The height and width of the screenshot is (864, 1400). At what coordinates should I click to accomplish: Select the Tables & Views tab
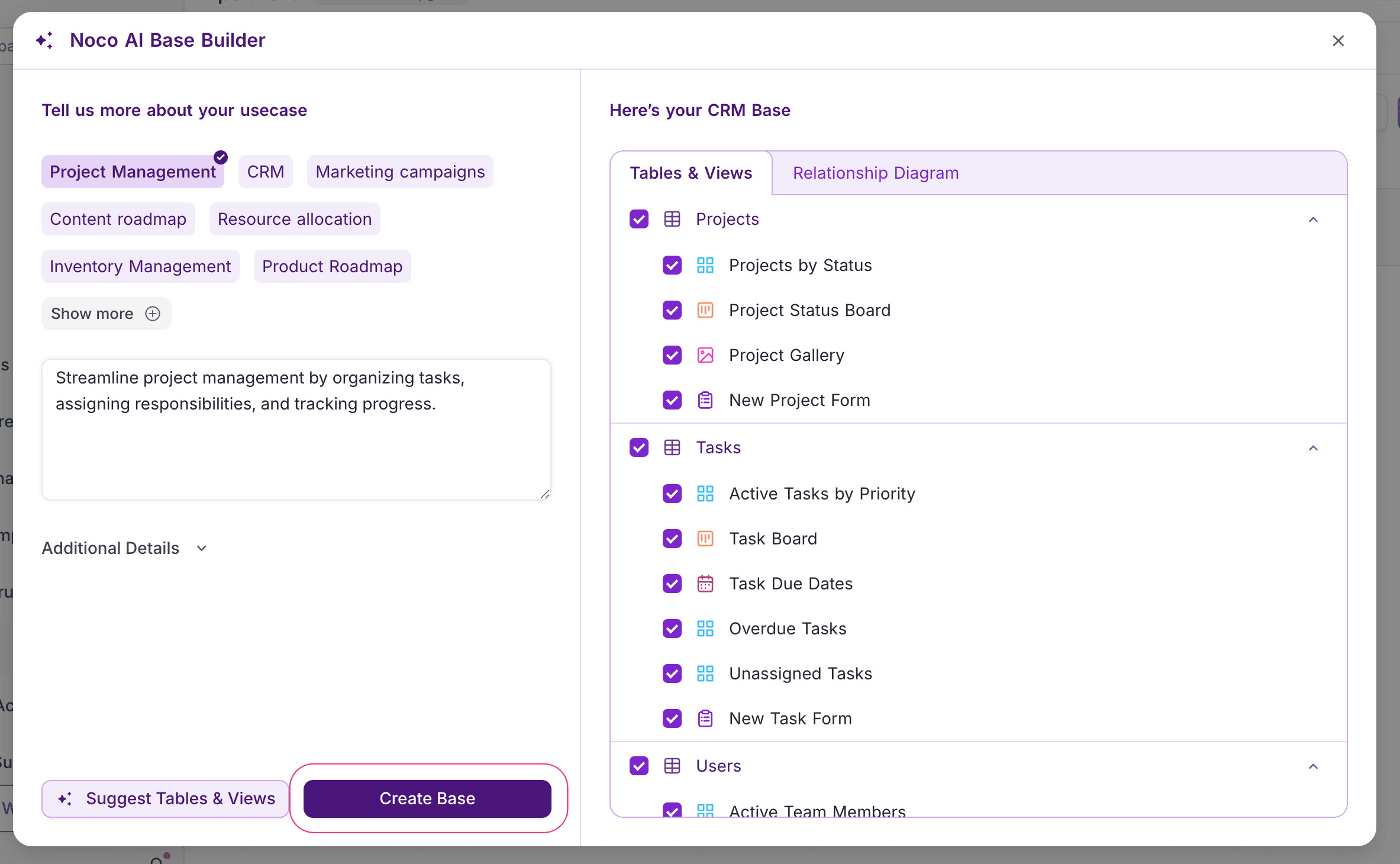(x=691, y=173)
